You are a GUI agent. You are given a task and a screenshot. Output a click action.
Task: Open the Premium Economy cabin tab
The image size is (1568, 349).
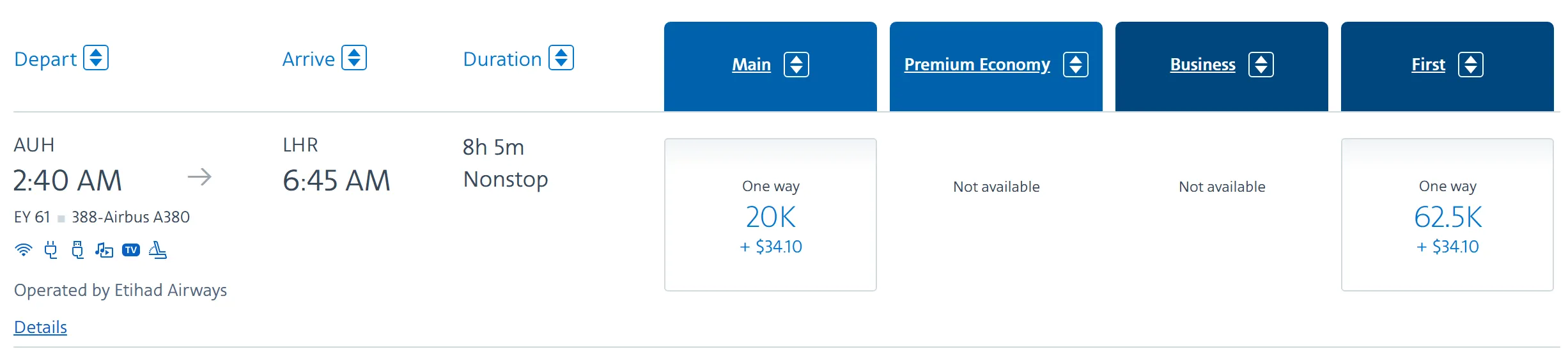977,65
